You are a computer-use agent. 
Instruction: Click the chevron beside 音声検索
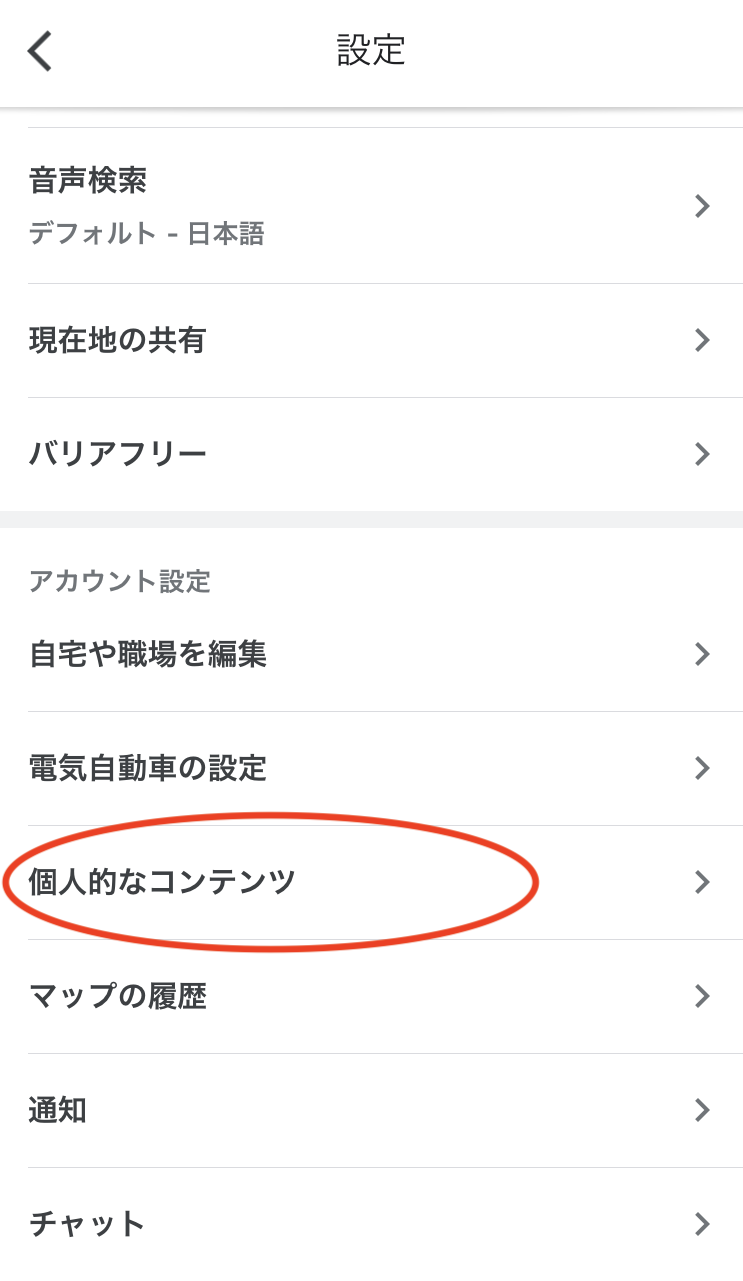pos(702,206)
